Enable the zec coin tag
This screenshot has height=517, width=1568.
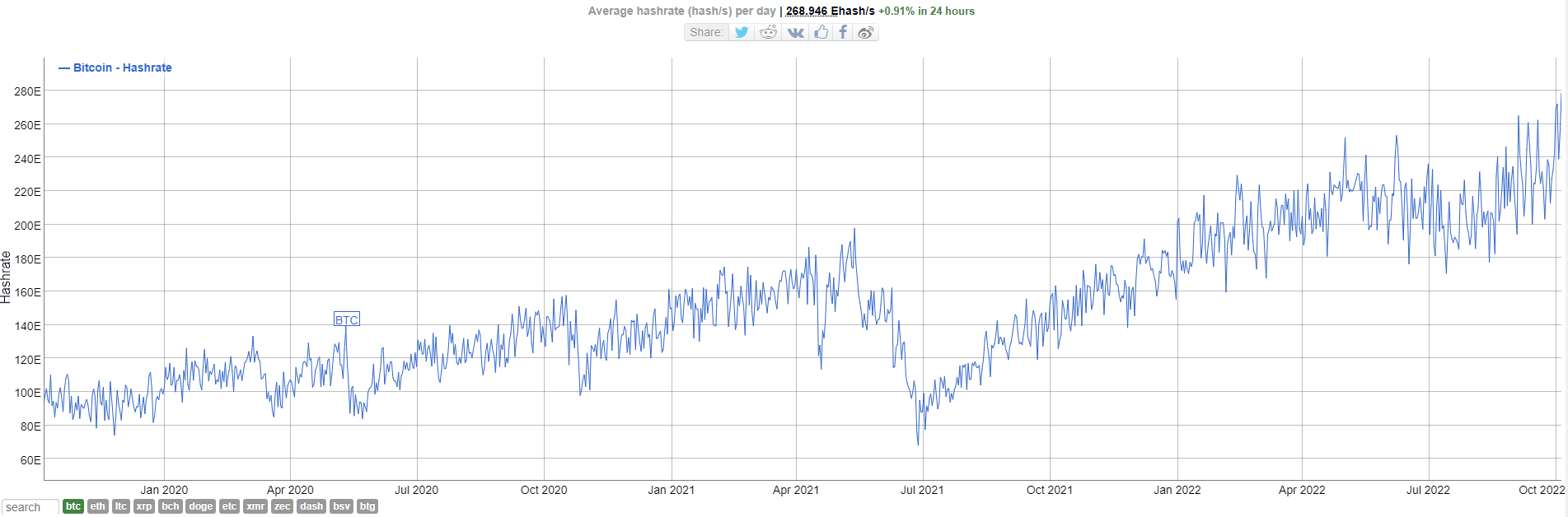tap(282, 506)
